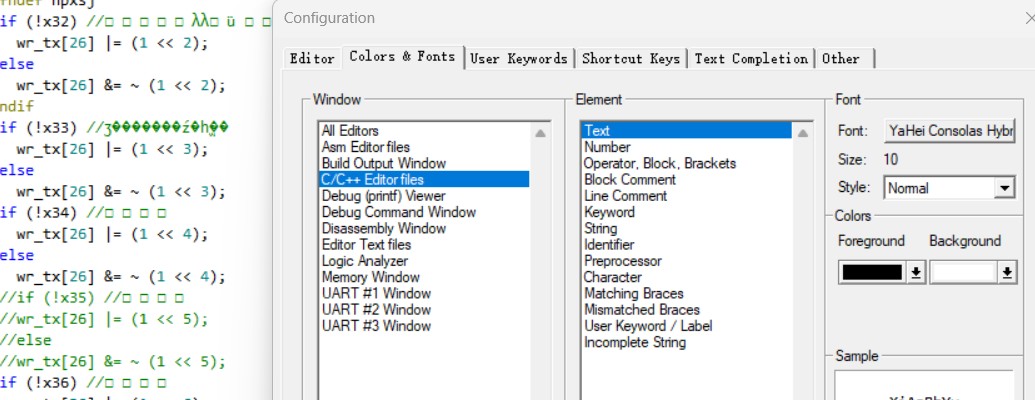1035x400 pixels.
Task: Select UART #1 Window entry
Action: 424,293
